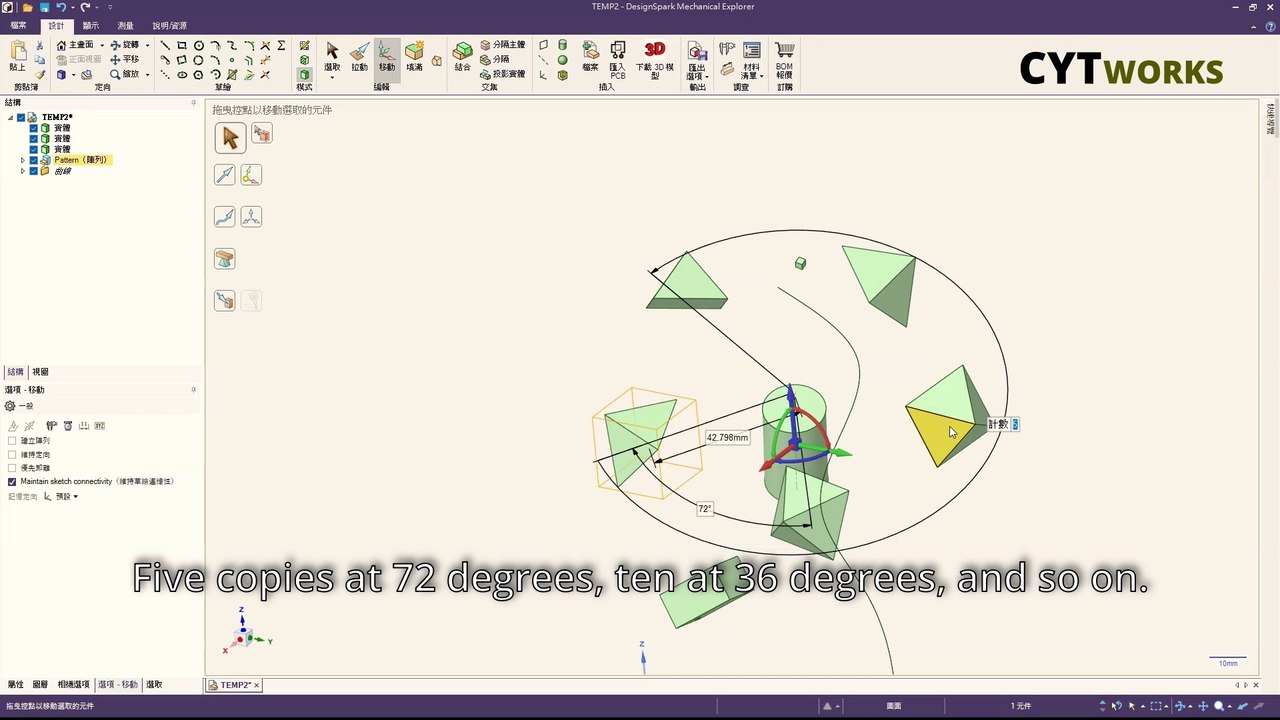Open the 旋轉 dropdown arrow
The height and width of the screenshot is (720, 1280).
coord(147,45)
